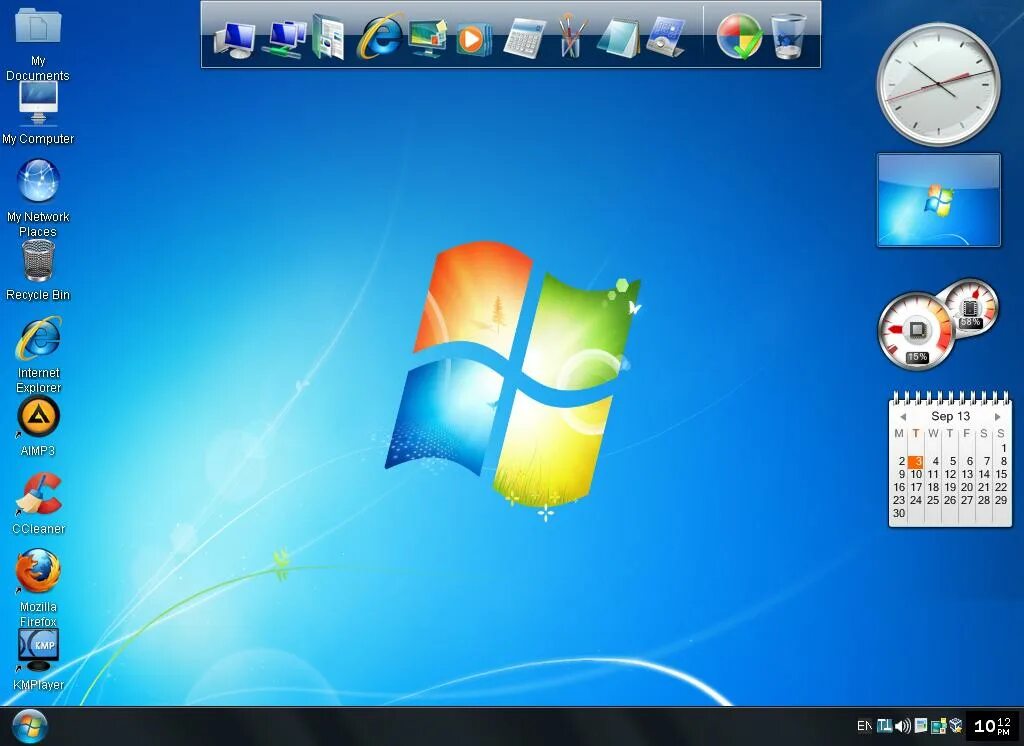Open the Recycle Bin in the dock
This screenshot has height=746, width=1024.
click(x=788, y=37)
